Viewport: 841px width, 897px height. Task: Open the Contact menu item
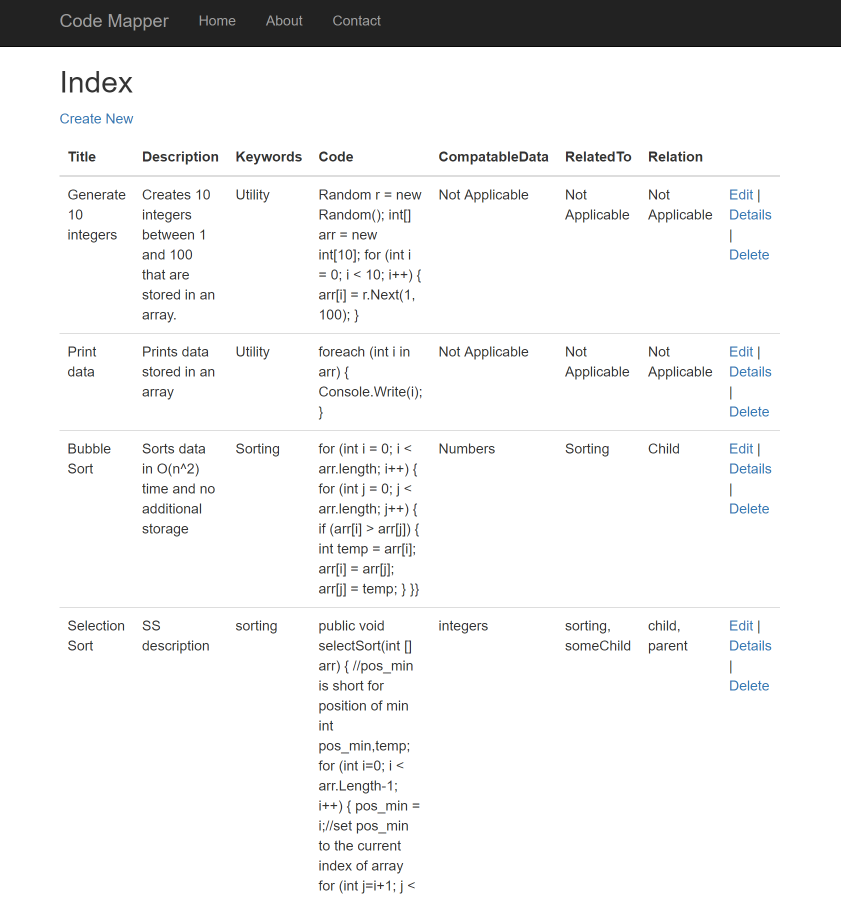point(356,21)
